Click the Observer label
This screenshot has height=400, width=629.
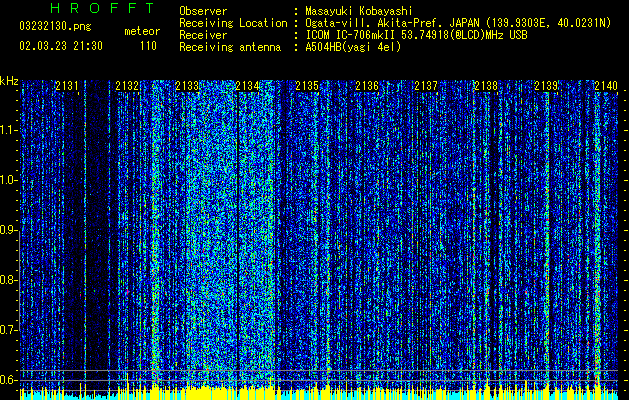(203, 11)
